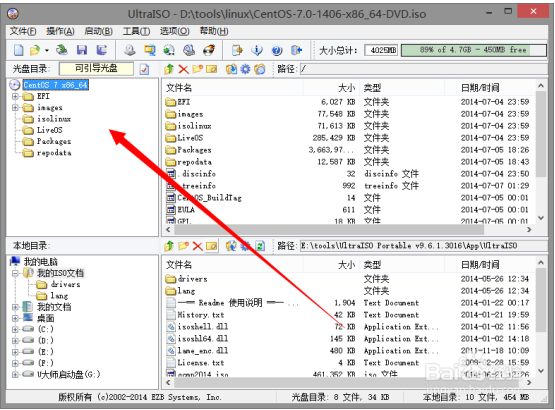Open the 帮助(H) menu
The width and height of the screenshot is (555, 410).
214,31
